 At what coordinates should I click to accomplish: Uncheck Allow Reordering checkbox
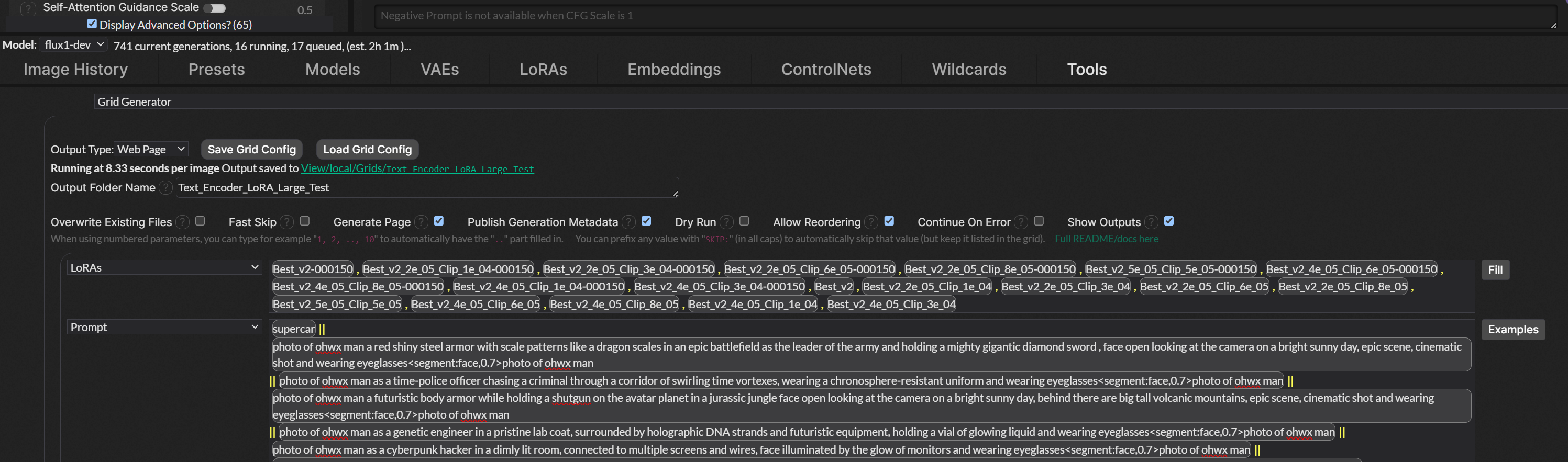[889, 221]
